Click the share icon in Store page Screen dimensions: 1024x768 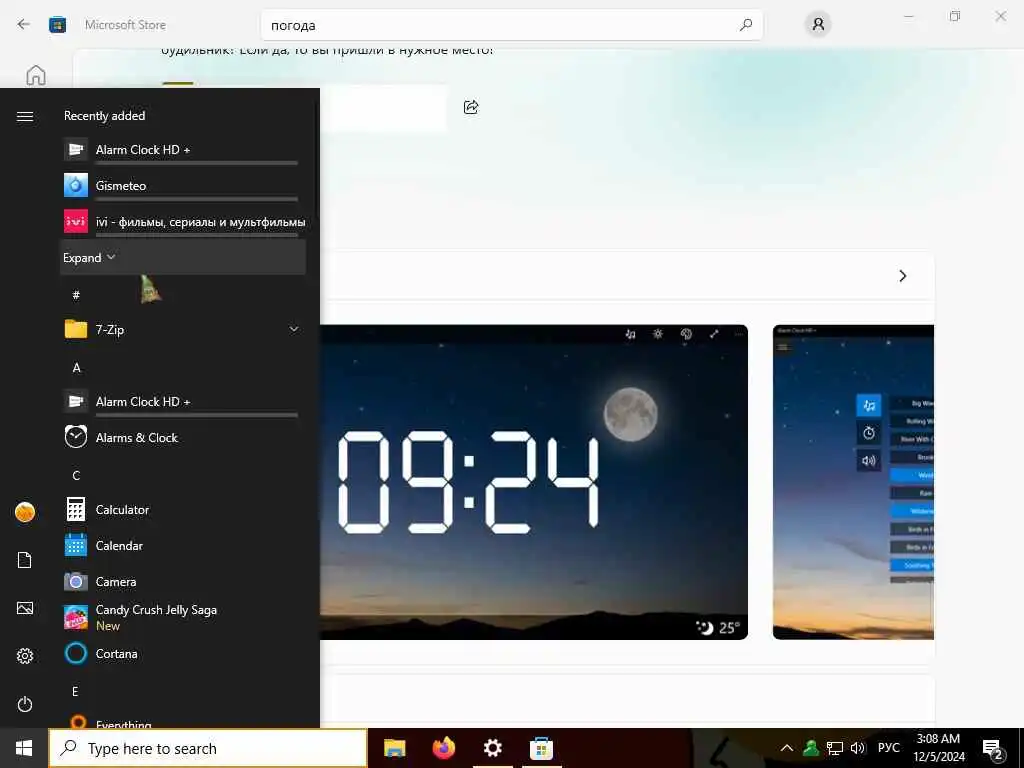(471, 107)
